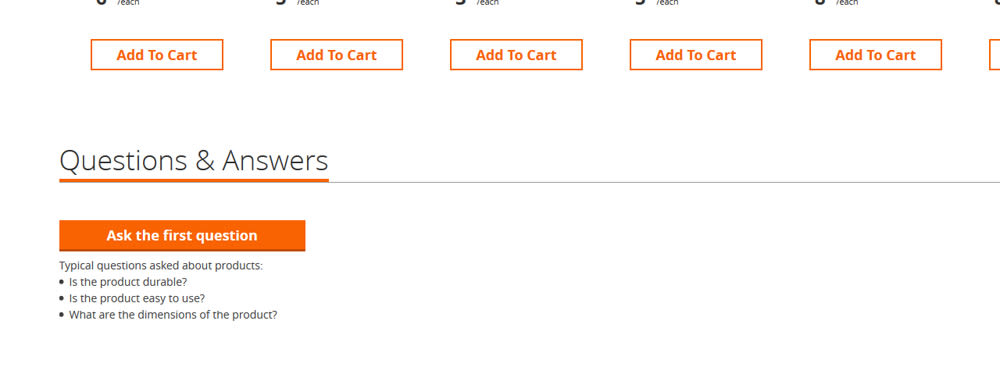
Task: Click the fifth Add To Cart button
Action: coord(876,55)
